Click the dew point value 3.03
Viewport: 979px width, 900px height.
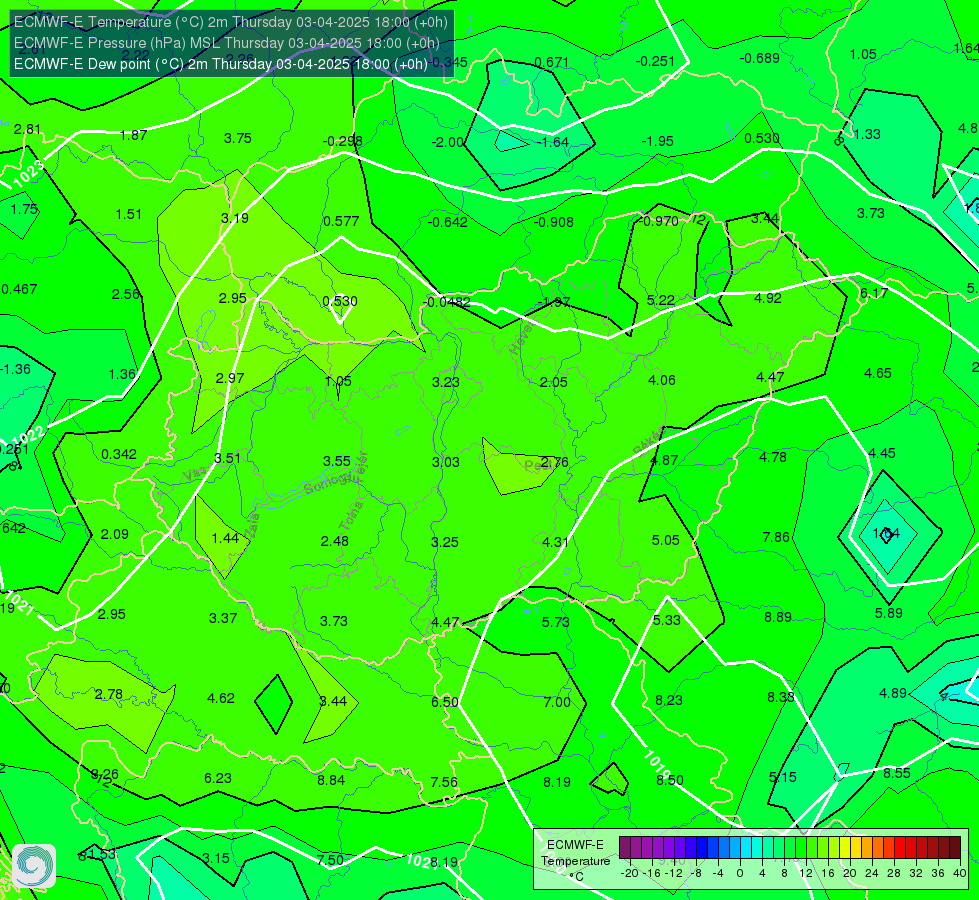[446, 462]
